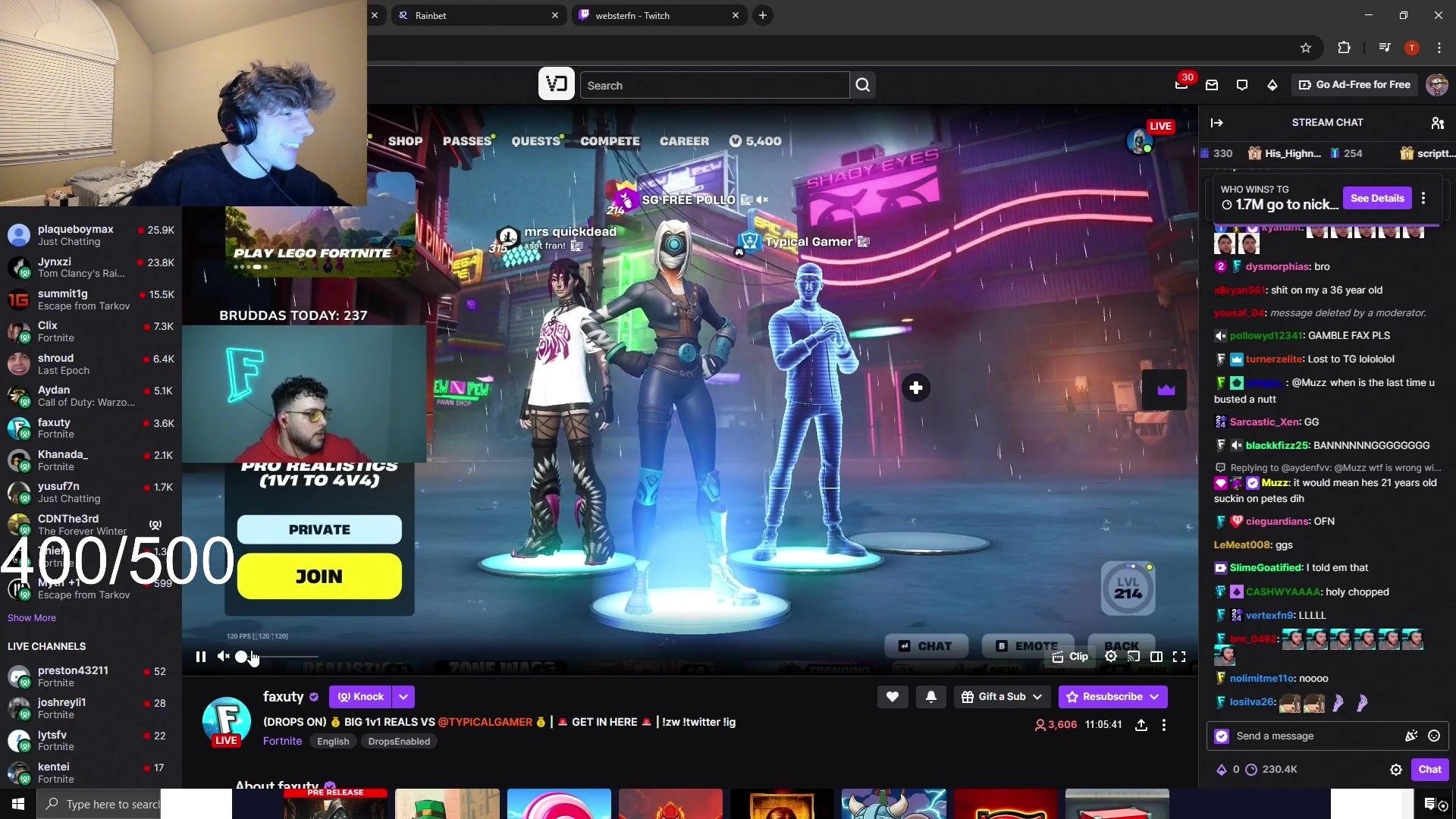Open lytsfv live channel

click(91, 741)
